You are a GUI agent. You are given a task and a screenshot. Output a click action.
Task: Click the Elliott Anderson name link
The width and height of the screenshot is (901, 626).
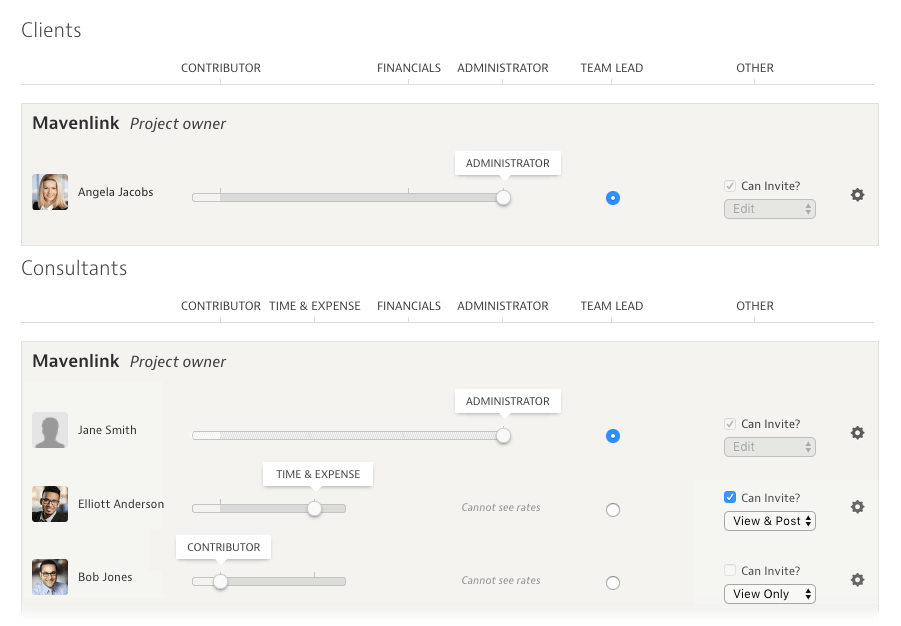pyautogui.click(x=121, y=504)
